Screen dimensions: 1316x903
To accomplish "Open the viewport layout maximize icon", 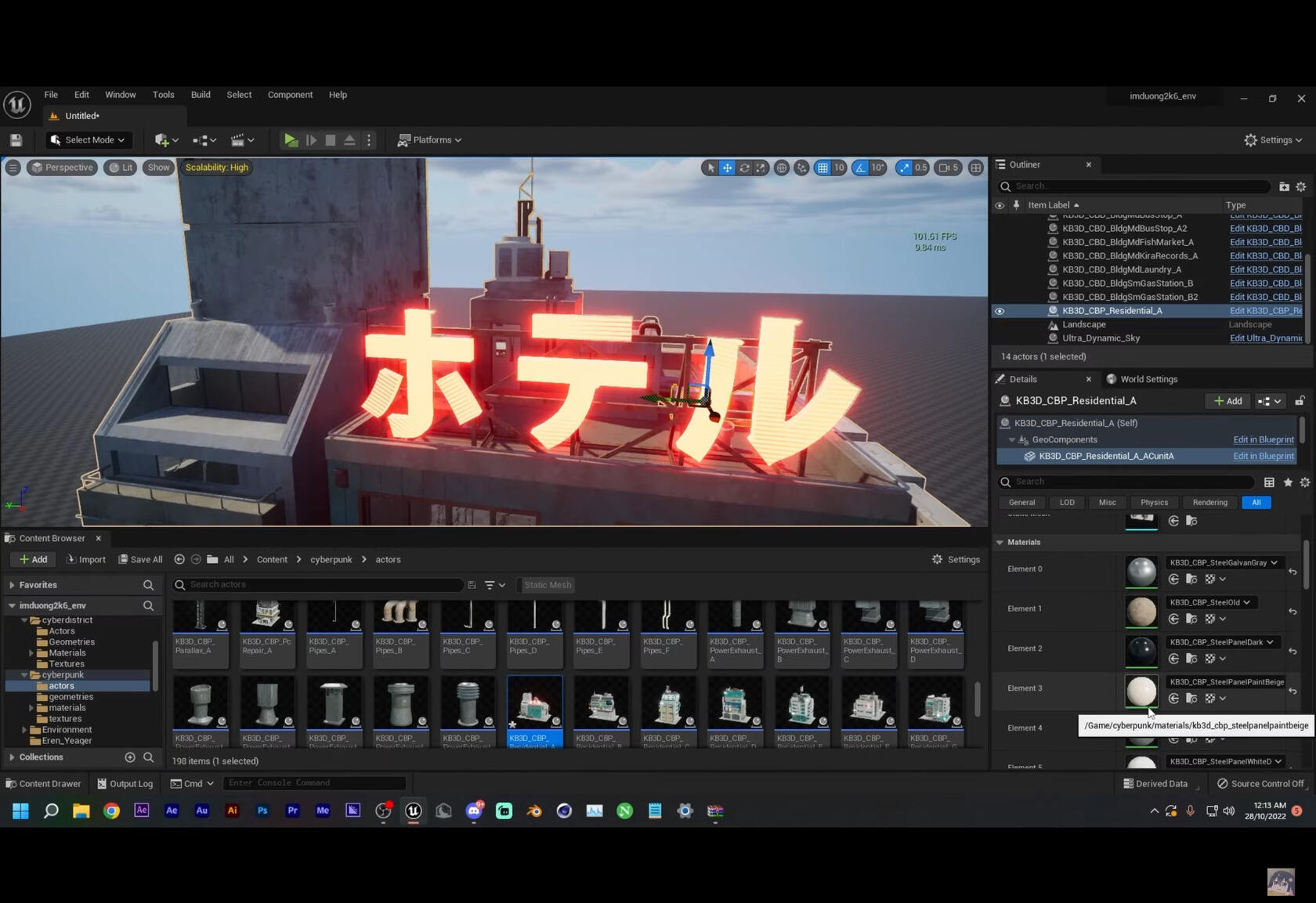I will pyautogui.click(x=975, y=168).
